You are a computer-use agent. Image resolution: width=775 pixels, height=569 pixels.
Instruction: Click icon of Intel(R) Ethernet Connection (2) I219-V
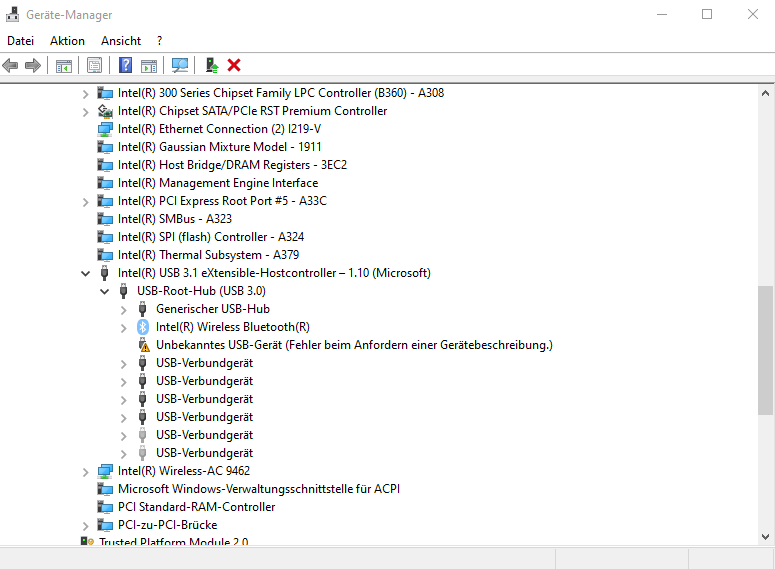tap(105, 129)
